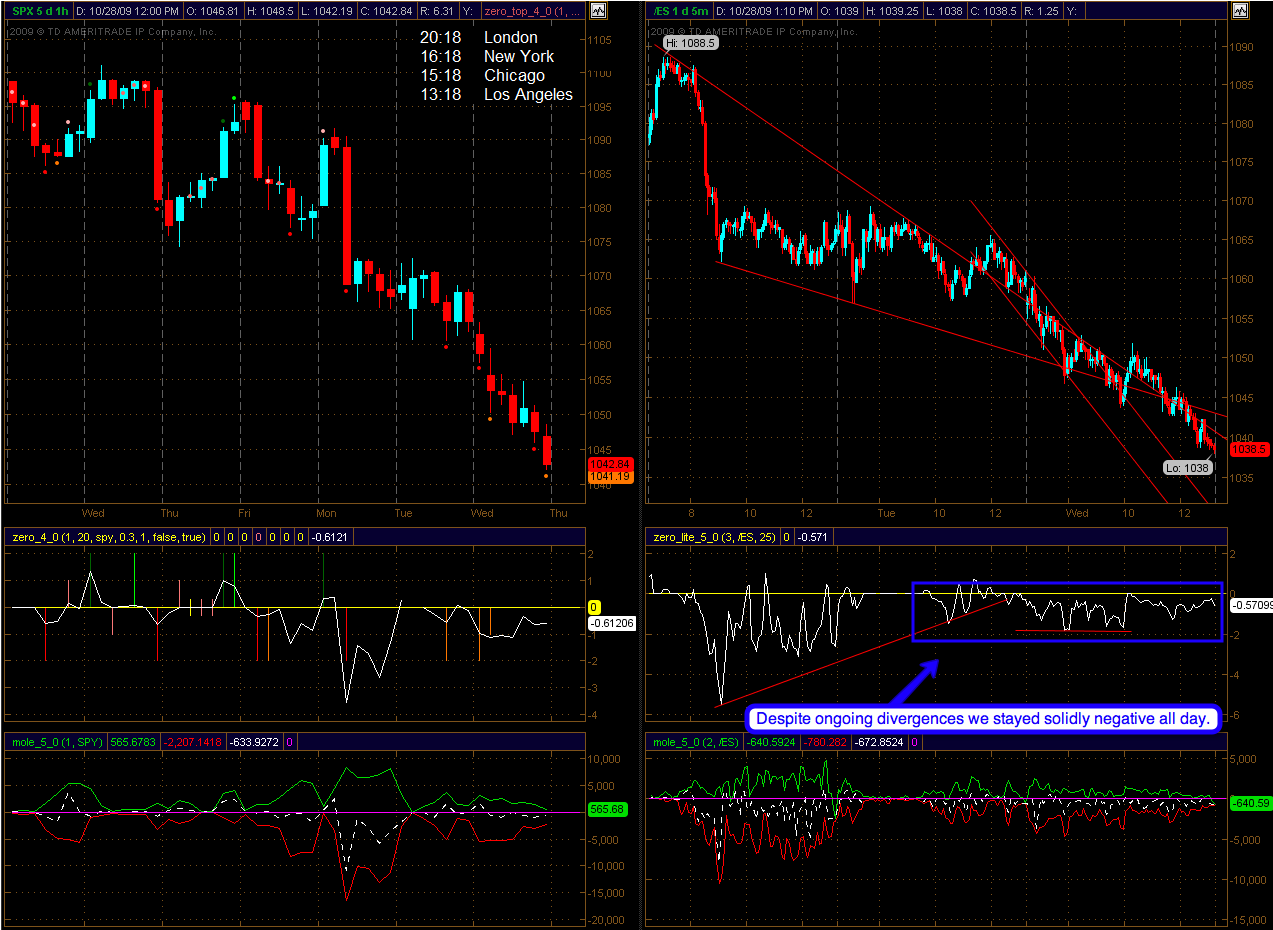Click the yellow 0 value label in zero_4_0 panel
The width and height of the screenshot is (1273, 930).
(x=593, y=607)
